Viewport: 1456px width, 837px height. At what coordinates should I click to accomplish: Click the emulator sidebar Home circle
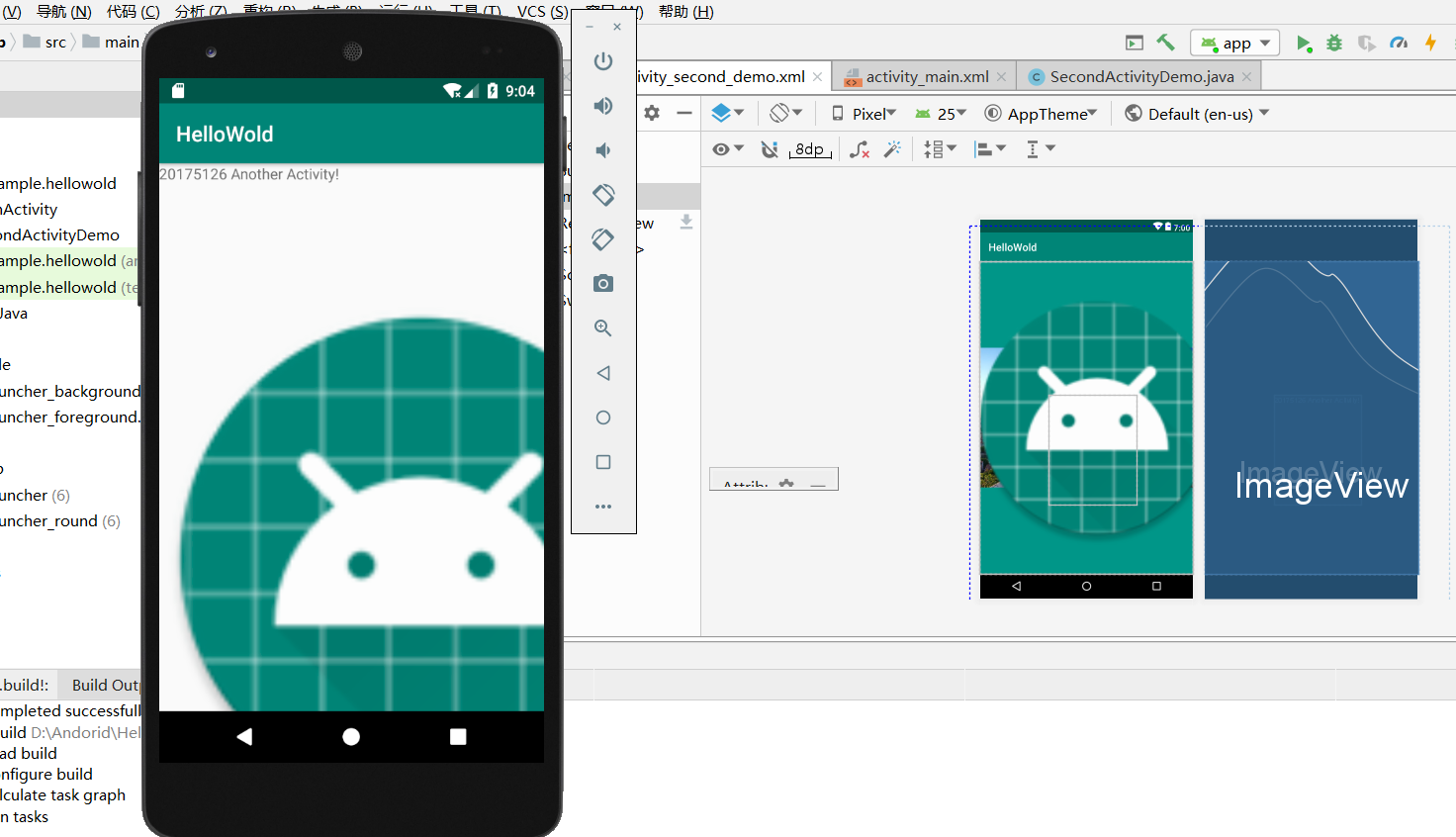click(x=603, y=418)
